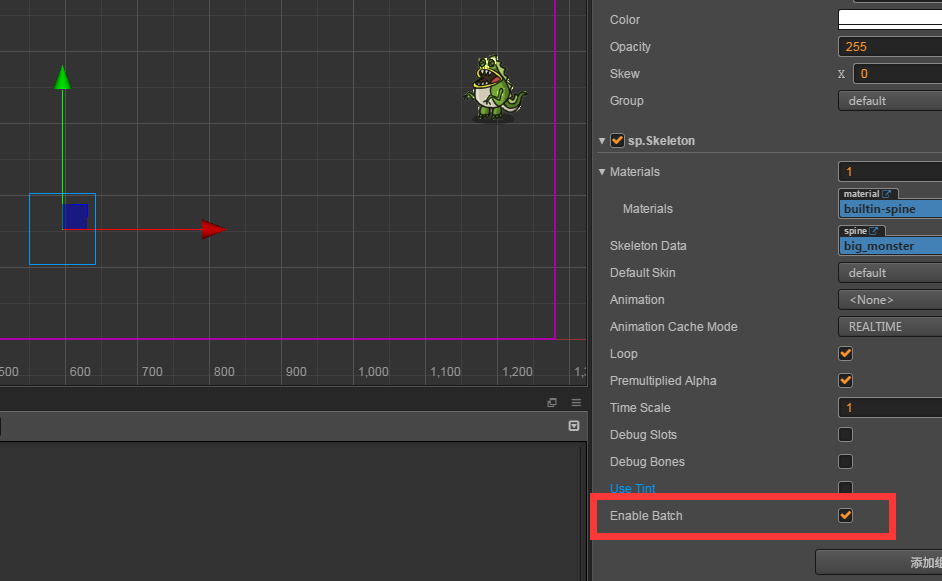Image resolution: width=942 pixels, height=581 pixels.
Task: Click the Use Tint label link
Action: [632, 488]
